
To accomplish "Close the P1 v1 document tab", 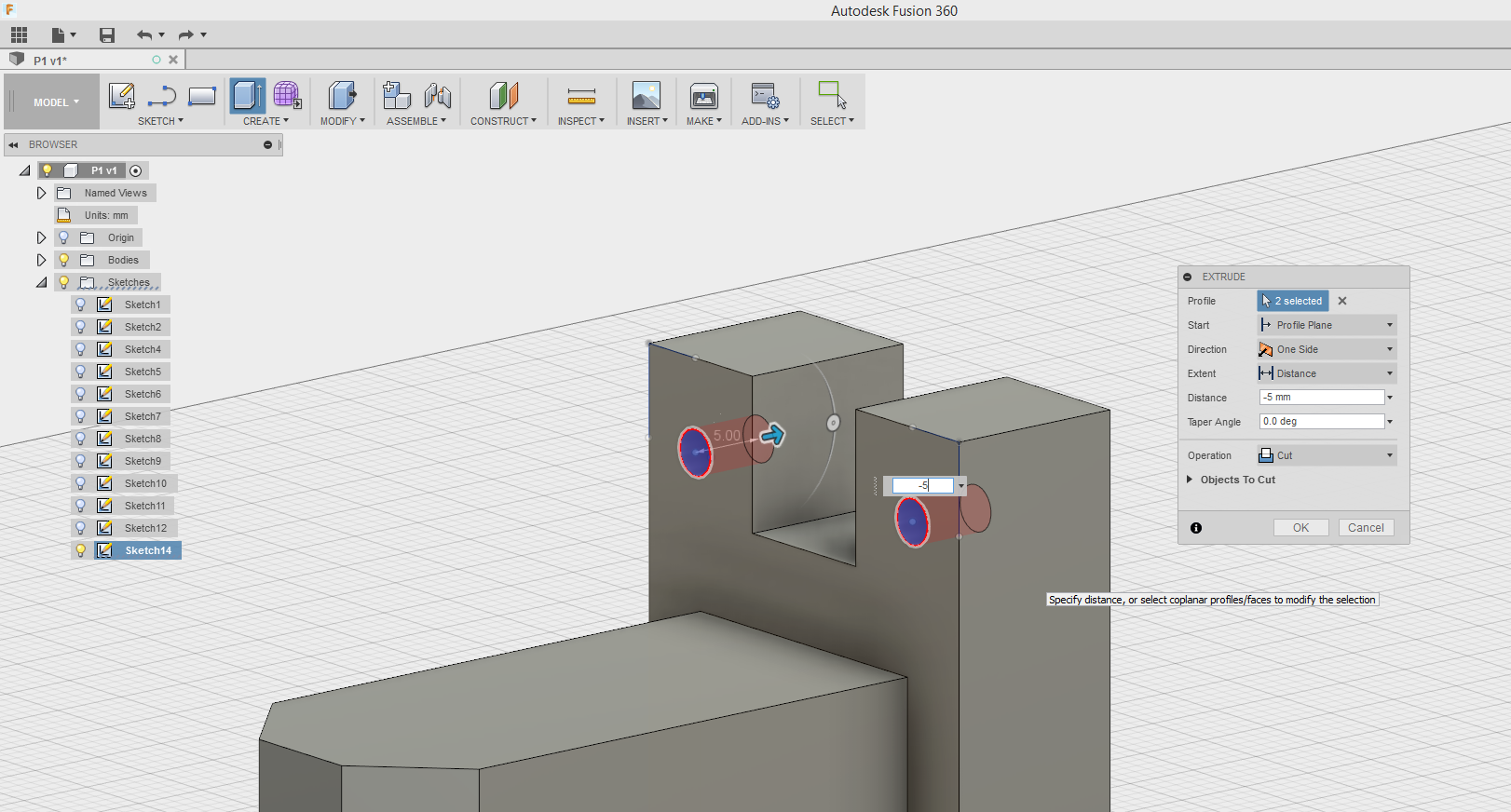I will click(173, 60).
